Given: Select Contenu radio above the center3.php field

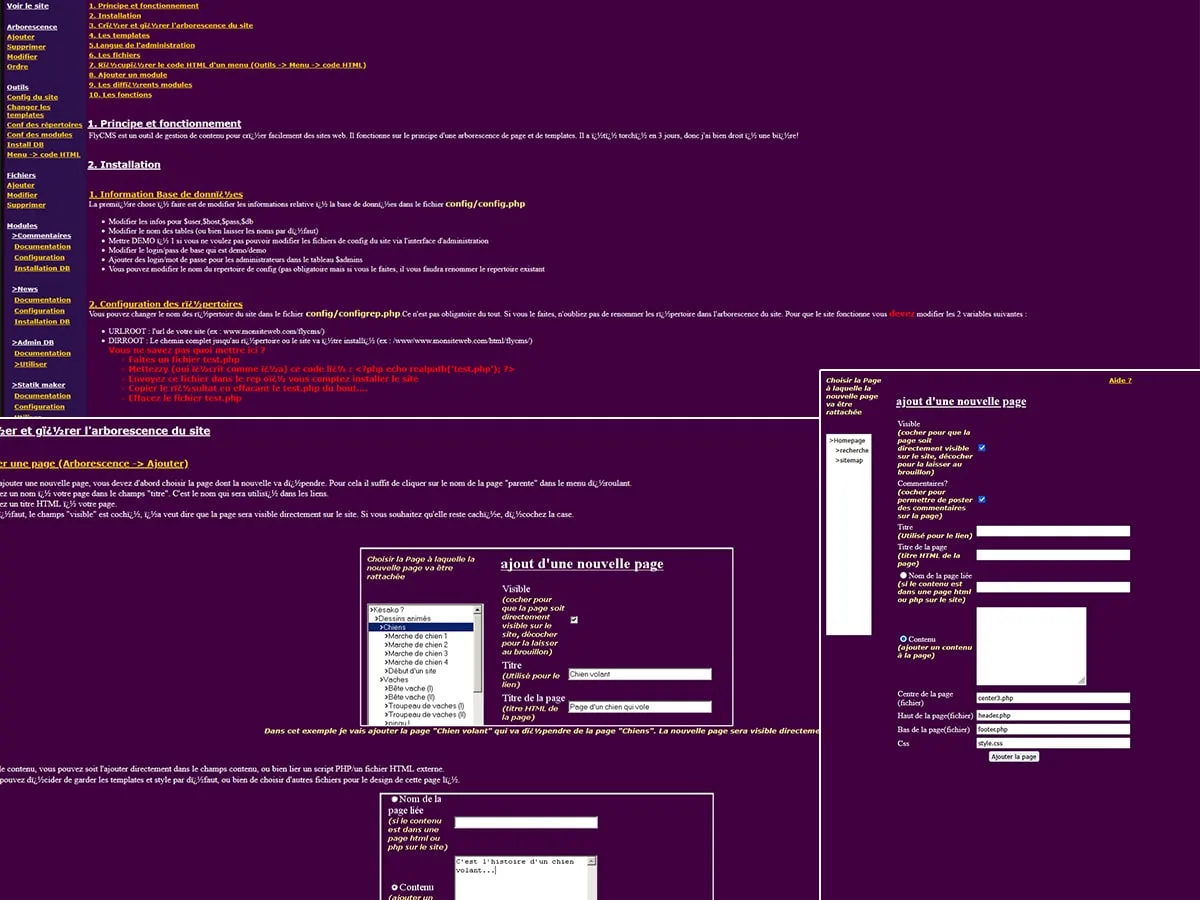Looking at the screenshot, I should click(x=904, y=638).
